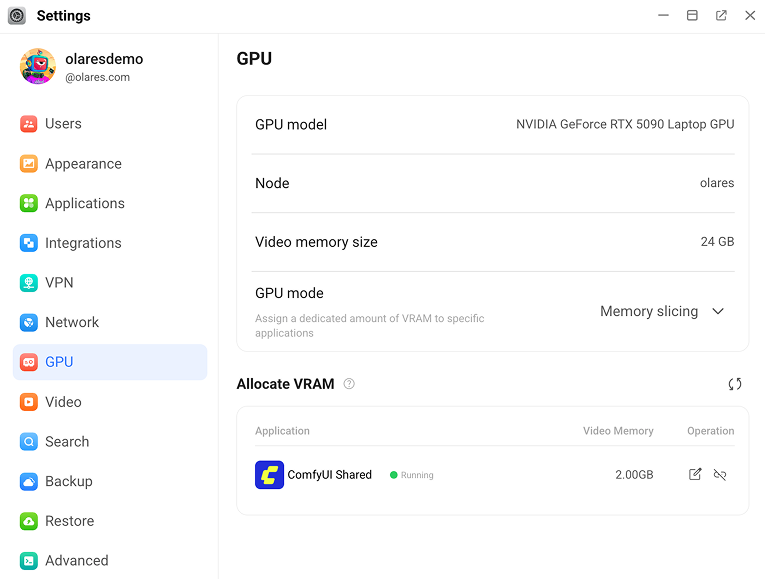
Task: Click the Settings gear icon in title bar
Action: pos(17,16)
